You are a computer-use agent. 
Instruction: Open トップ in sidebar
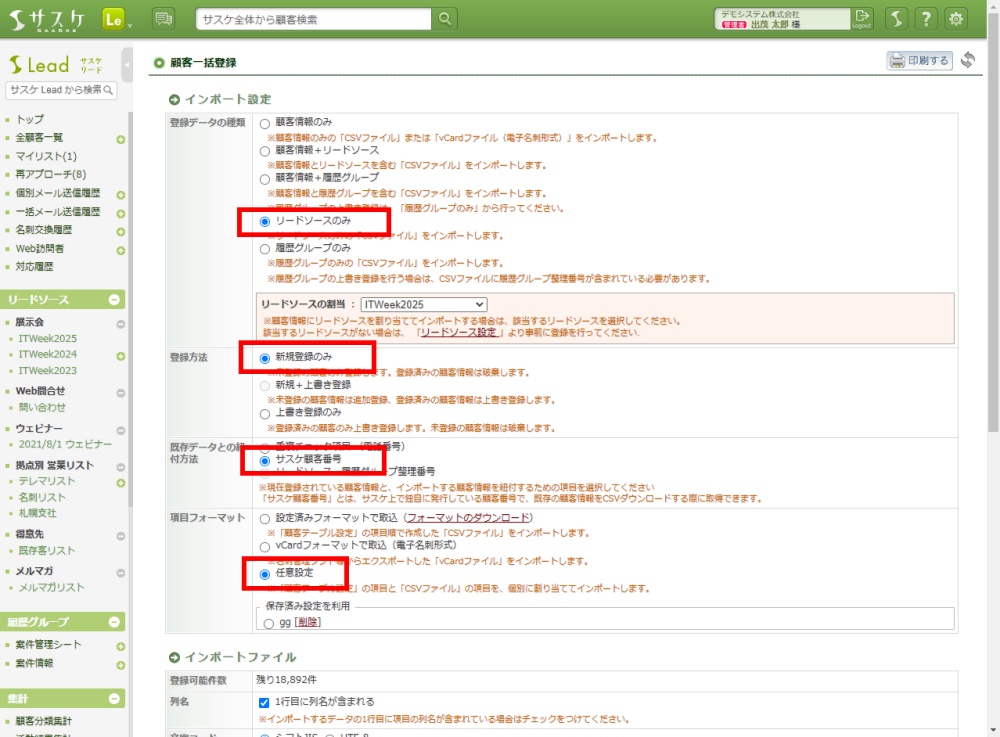[30, 119]
